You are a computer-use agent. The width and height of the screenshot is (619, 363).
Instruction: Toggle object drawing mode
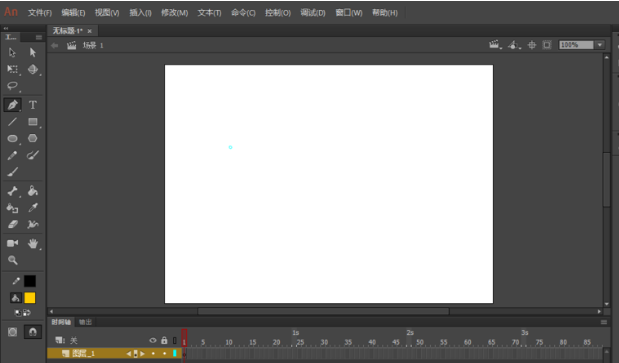point(12,332)
